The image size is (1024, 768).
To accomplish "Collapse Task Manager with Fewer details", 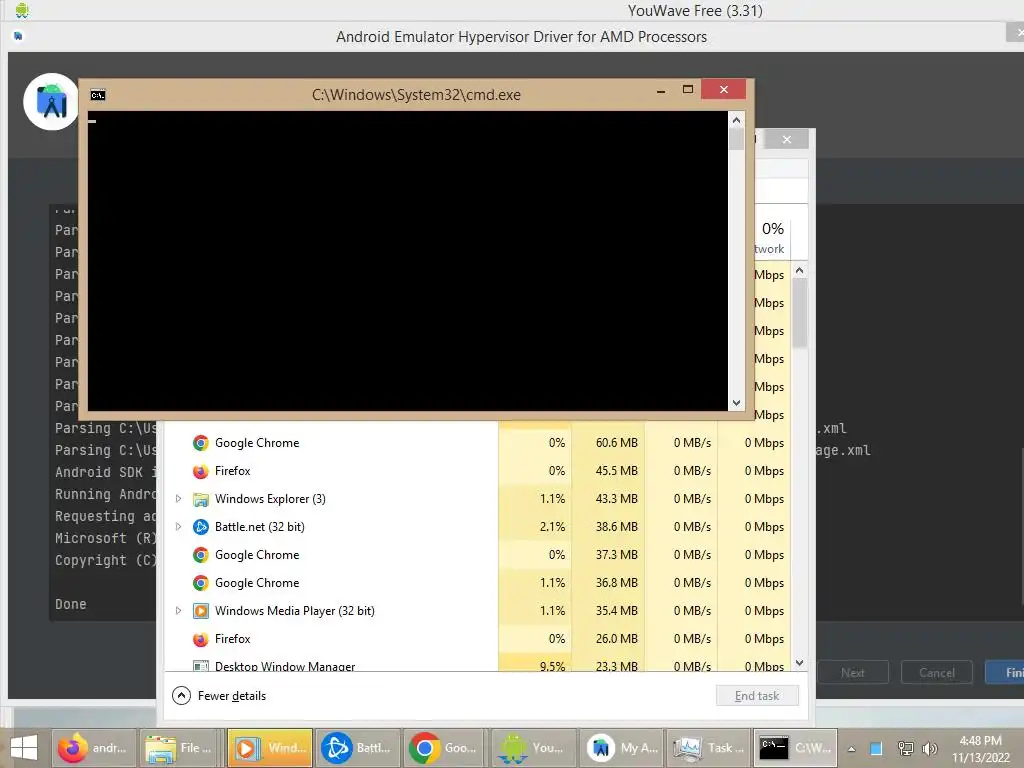I will pyautogui.click(x=219, y=696).
